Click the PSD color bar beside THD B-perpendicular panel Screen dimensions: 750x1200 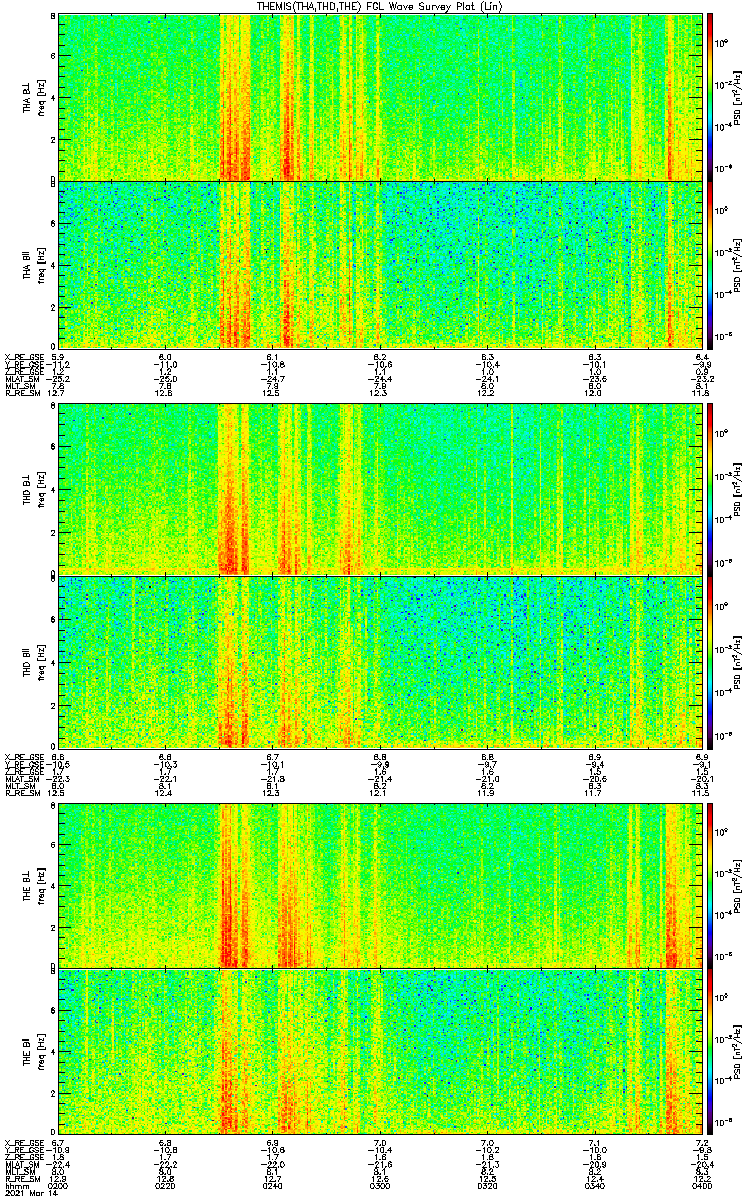(x=711, y=490)
